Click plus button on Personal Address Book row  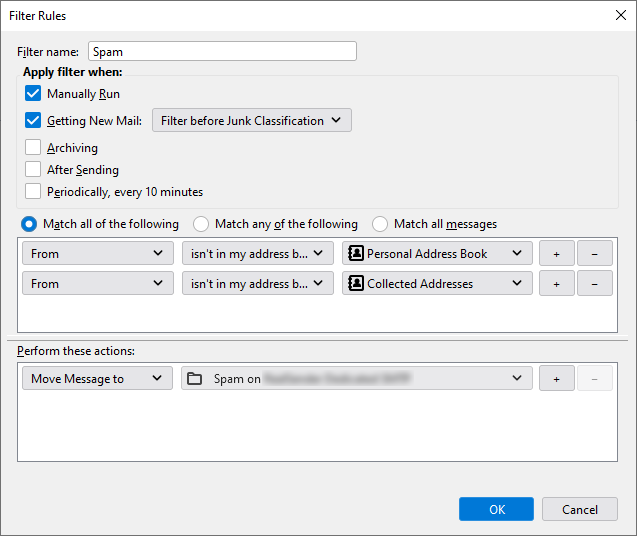(x=556, y=254)
